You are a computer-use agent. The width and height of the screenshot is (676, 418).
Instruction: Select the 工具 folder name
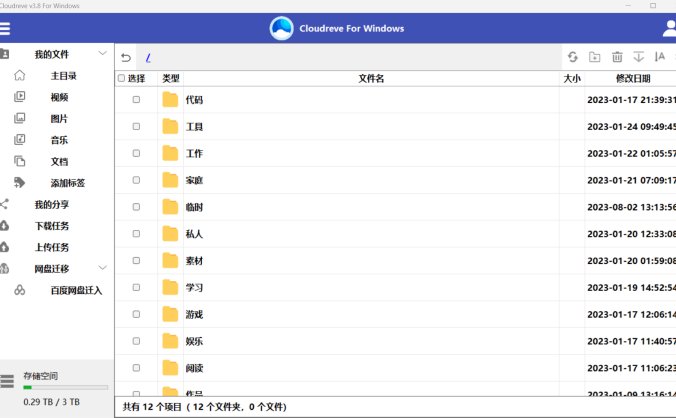[194, 127]
